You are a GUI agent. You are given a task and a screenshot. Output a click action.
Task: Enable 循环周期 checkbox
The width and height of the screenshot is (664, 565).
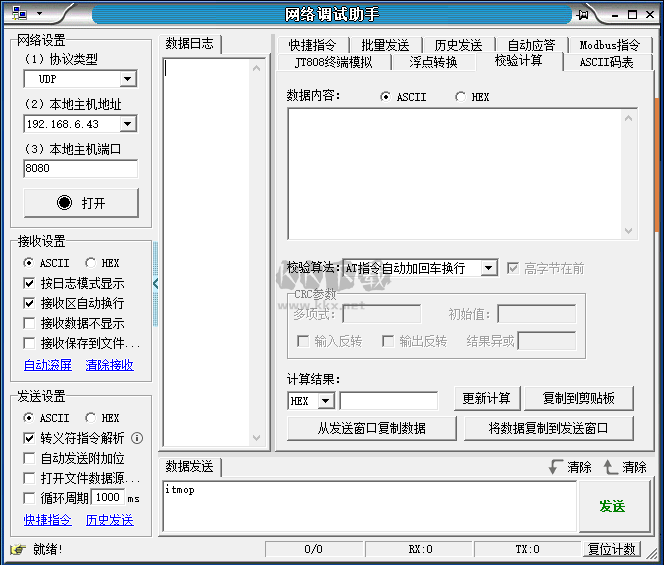(29, 498)
